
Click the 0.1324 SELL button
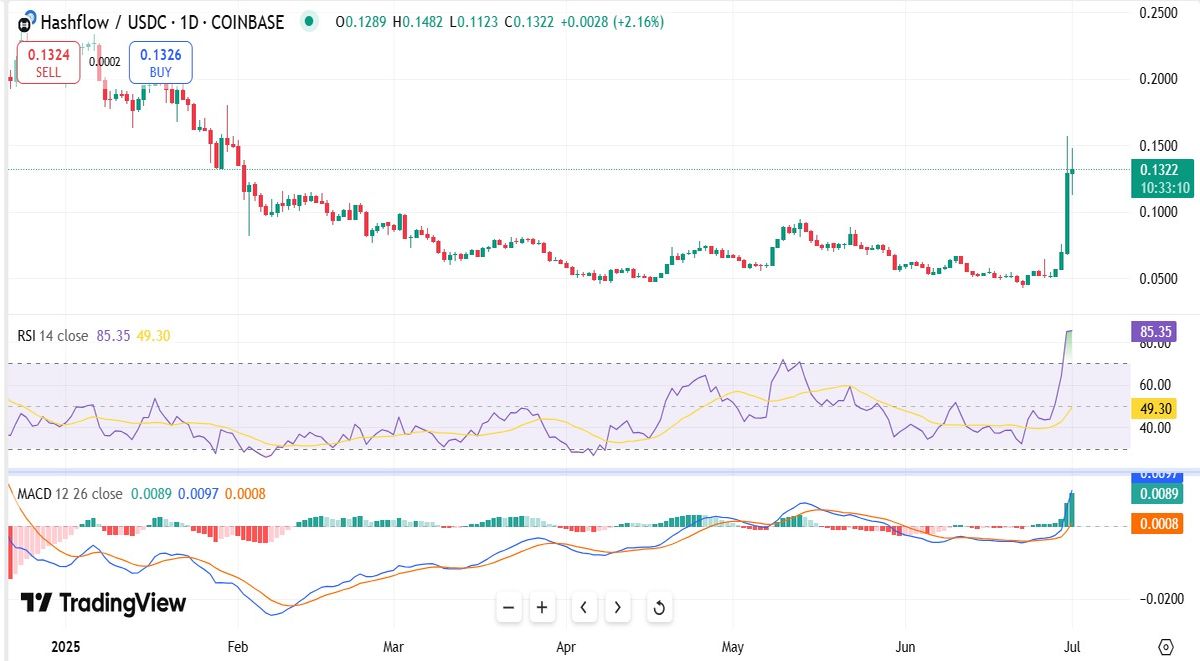tap(48, 62)
